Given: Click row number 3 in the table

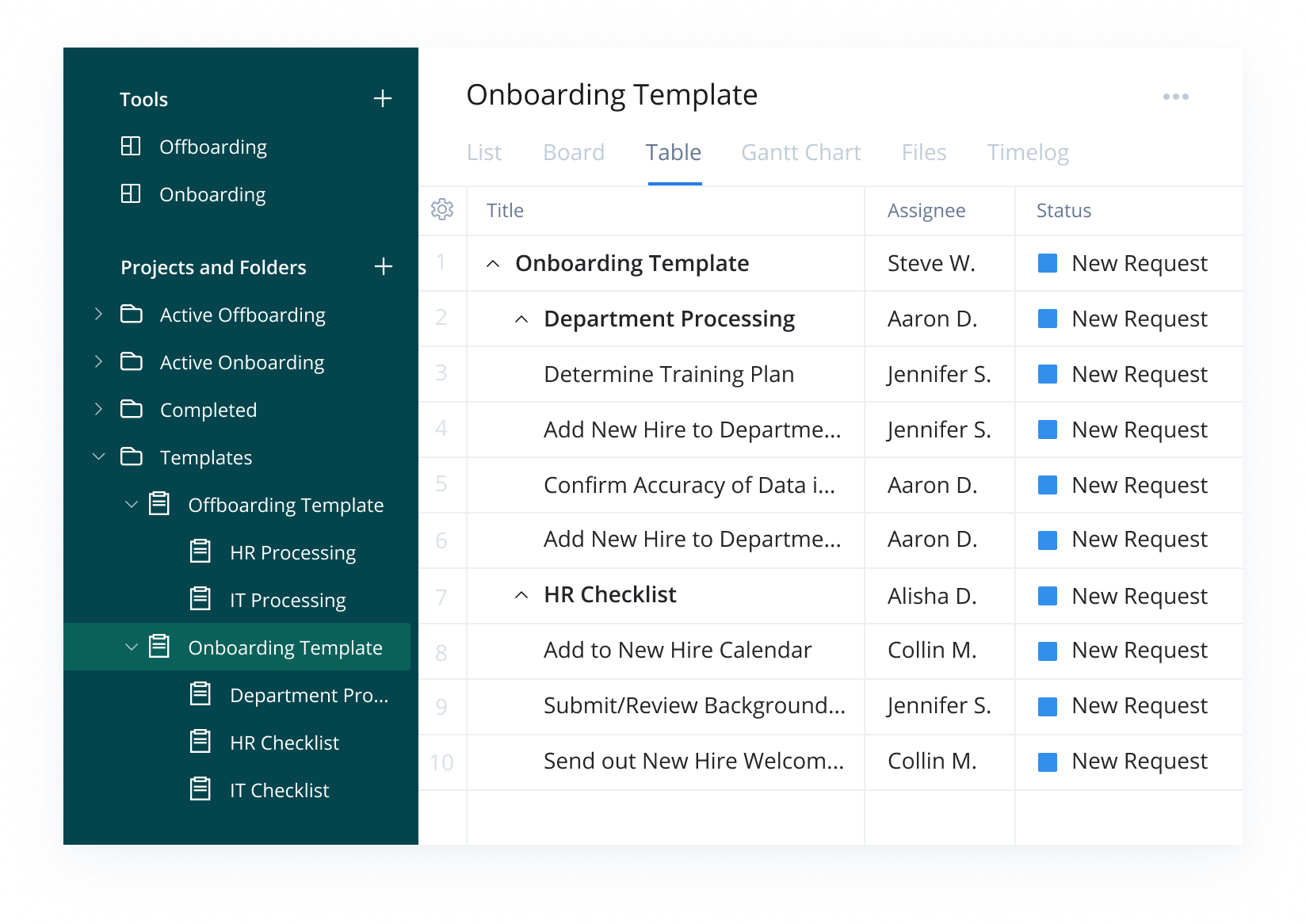Looking at the screenshot, I should point(441,373).
